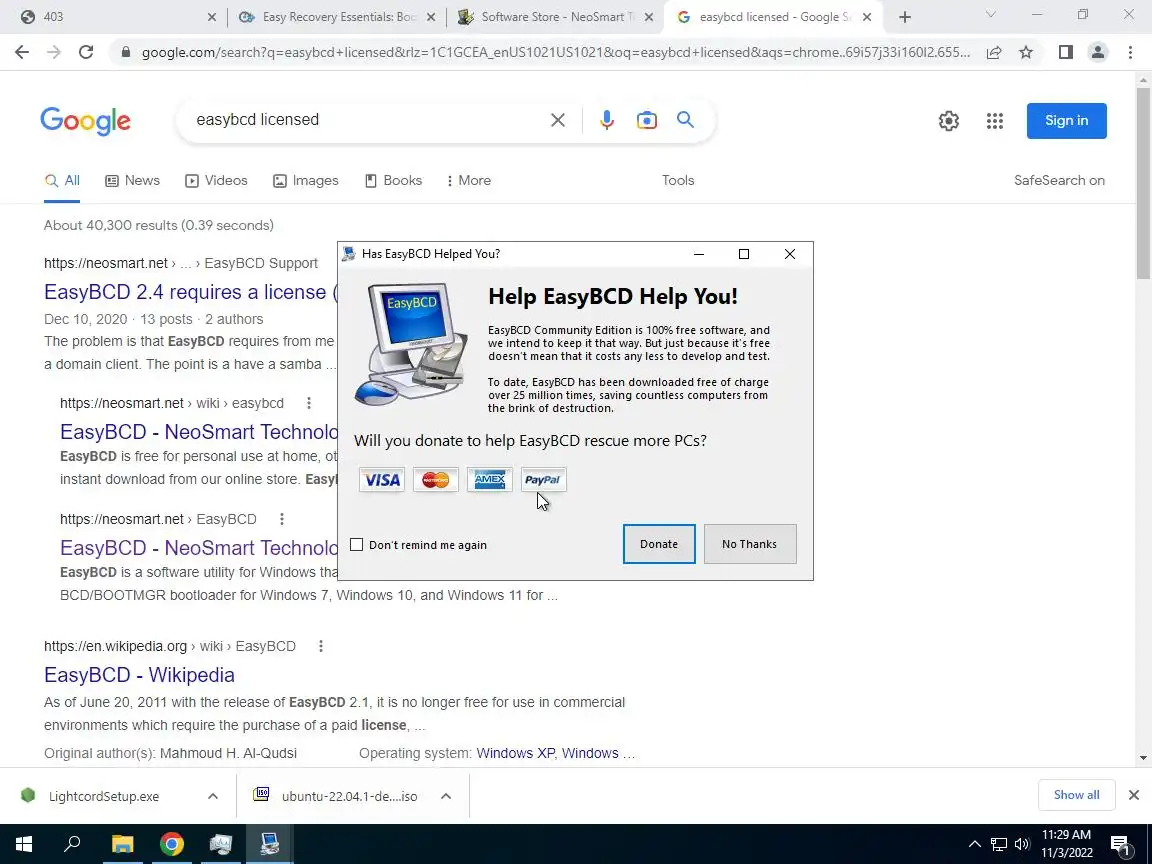Image resolution: width=1152 pixels, height=864 pixels.
Task: Expand the More search filters menu
Action: [x=469, y=181]
